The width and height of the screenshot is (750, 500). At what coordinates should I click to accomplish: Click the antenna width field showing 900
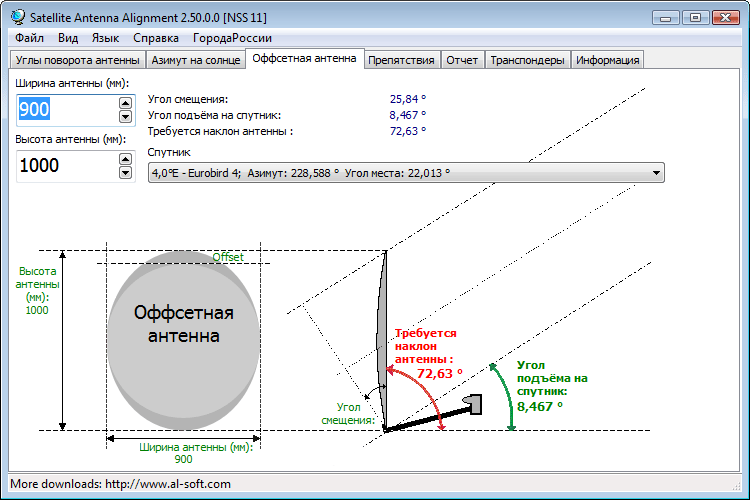point(67,110)
